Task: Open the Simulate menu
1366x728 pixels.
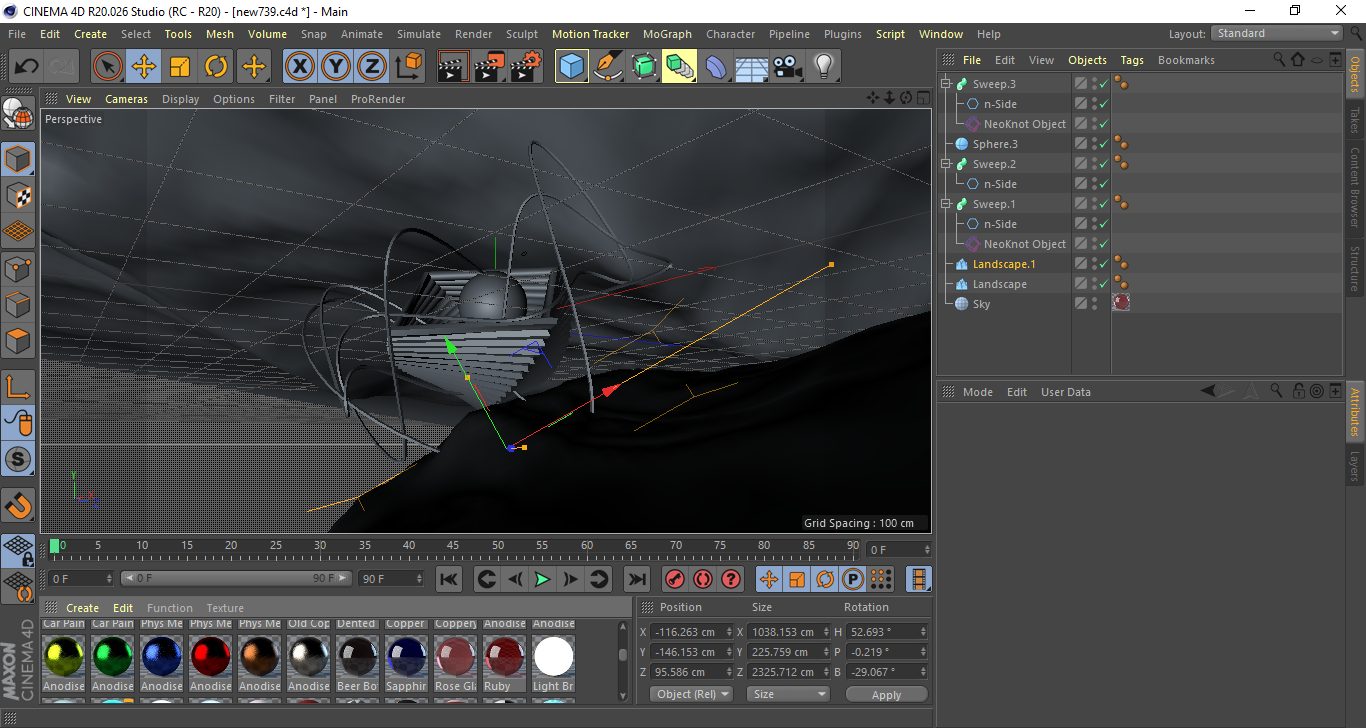Action: tap(418, 34)
